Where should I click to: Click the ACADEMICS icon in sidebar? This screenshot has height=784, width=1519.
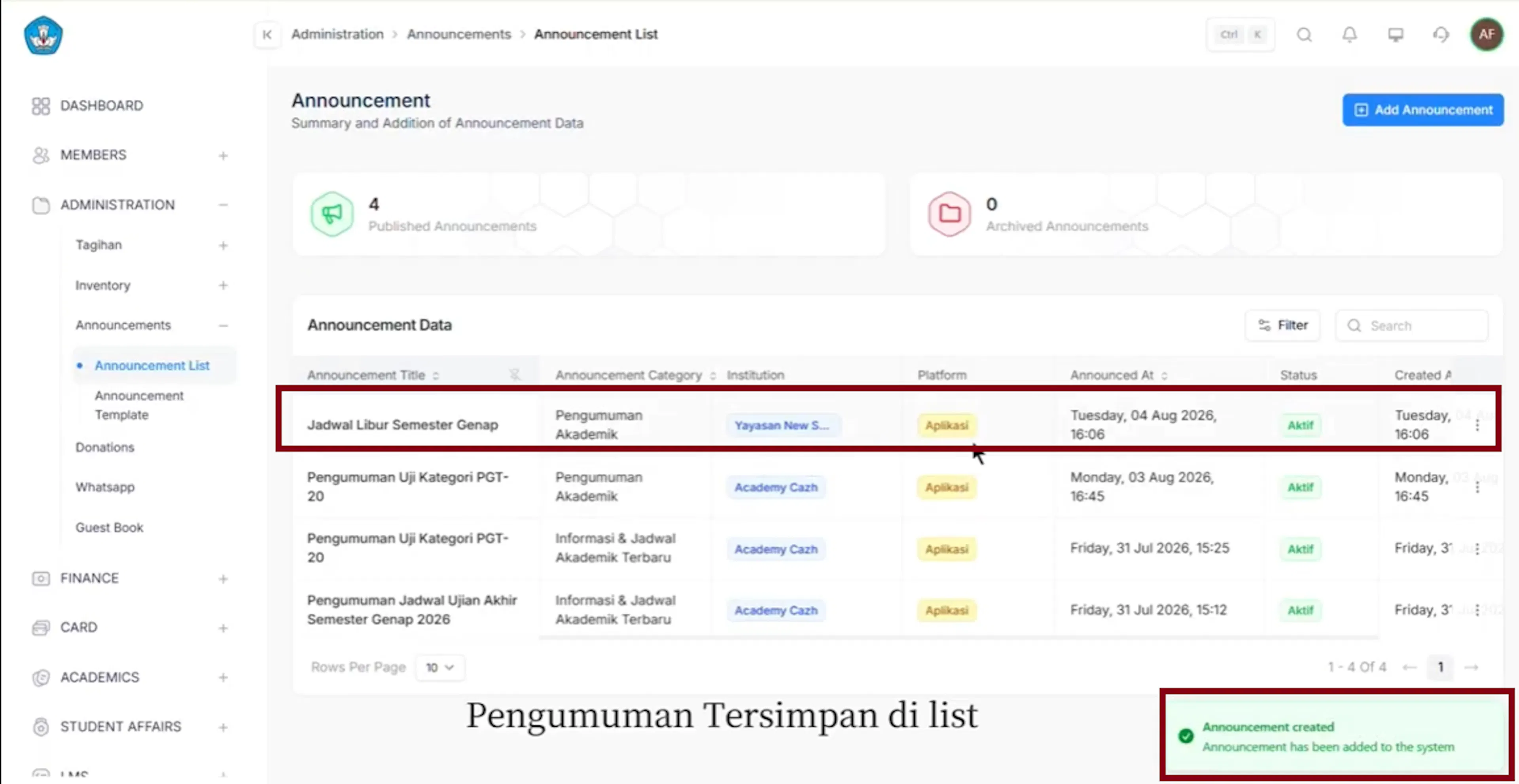click(x=41, y=678)
